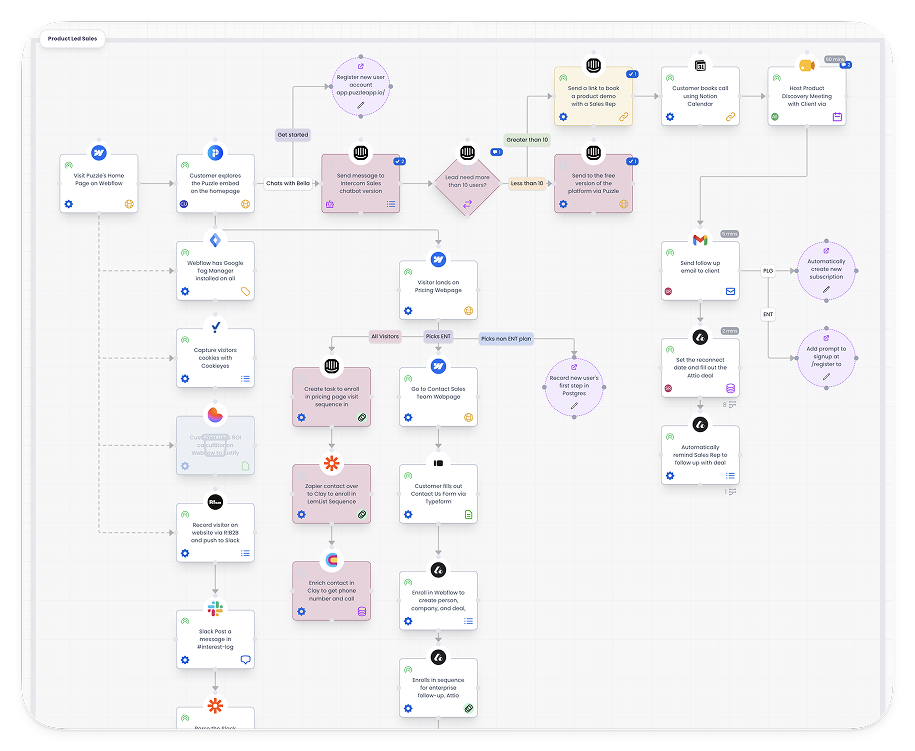This screenshot has height=751, width=915.
Task: Click Gmail icon above Send follow up email card
Action: (700, 240)
